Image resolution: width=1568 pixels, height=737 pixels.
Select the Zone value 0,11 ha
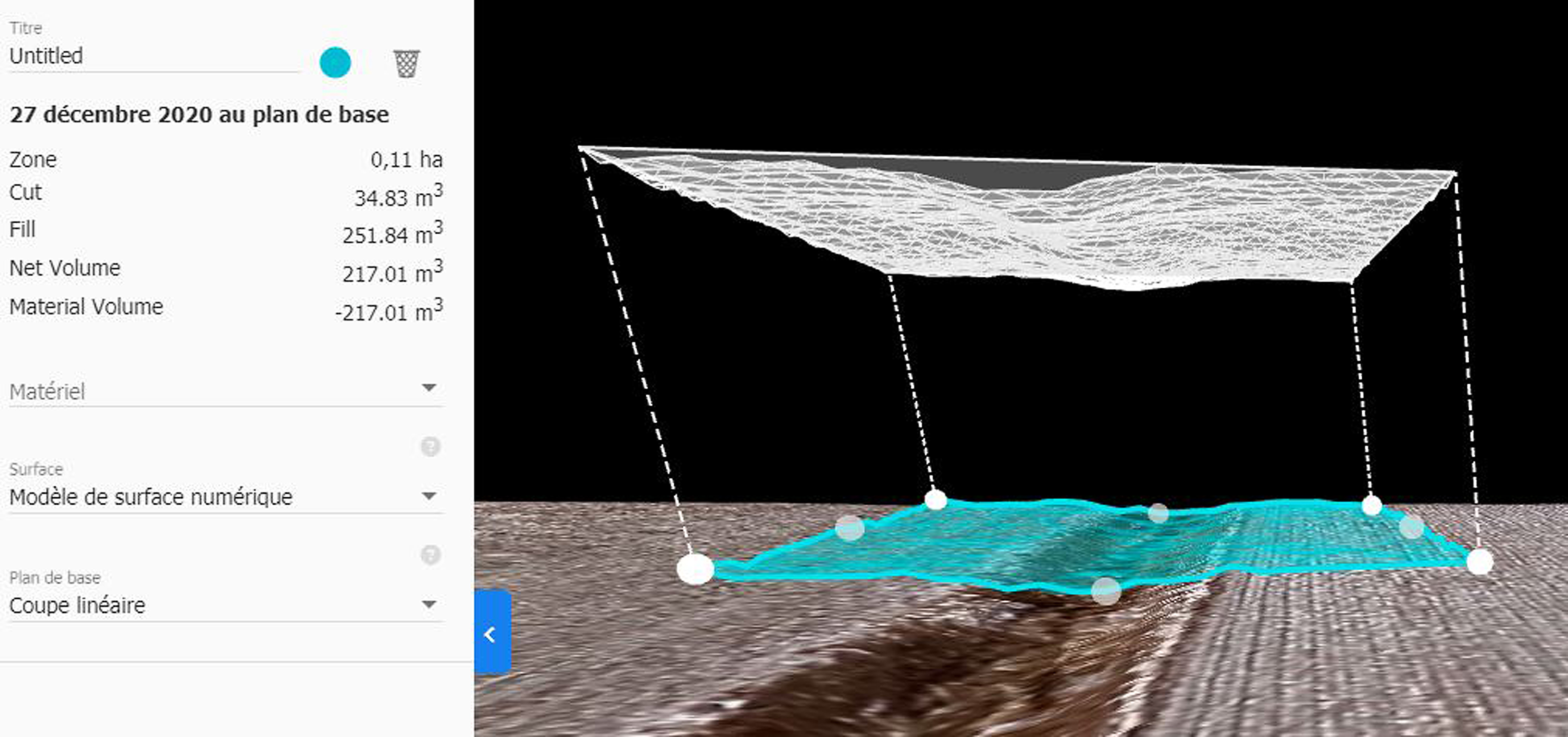coord(406,160)
